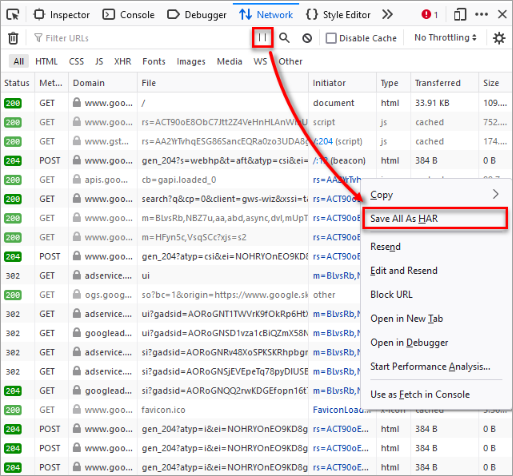Activate the element picker icon

[13, 15]
